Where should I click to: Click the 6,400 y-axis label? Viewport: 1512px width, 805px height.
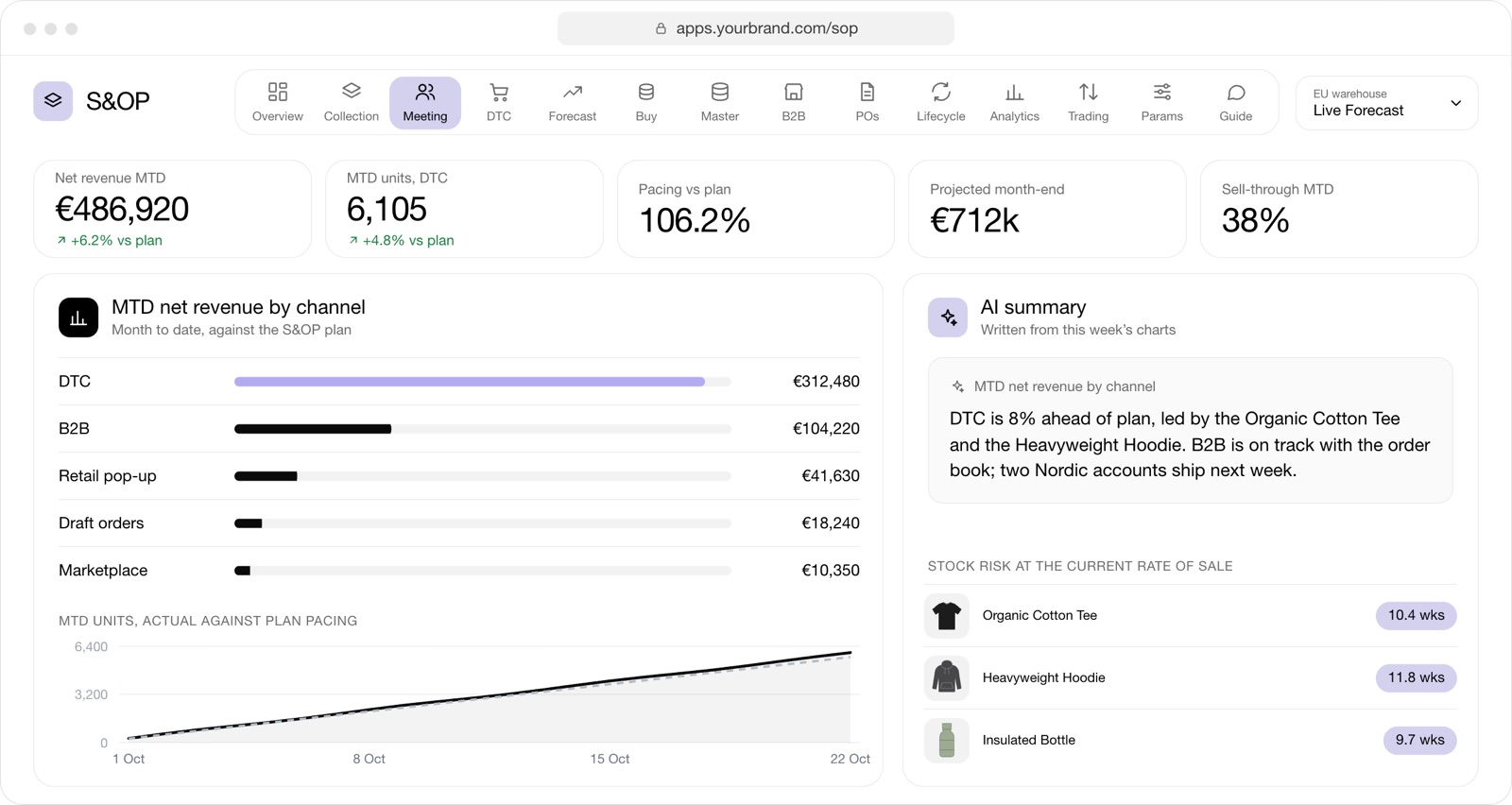pos(91,647)
